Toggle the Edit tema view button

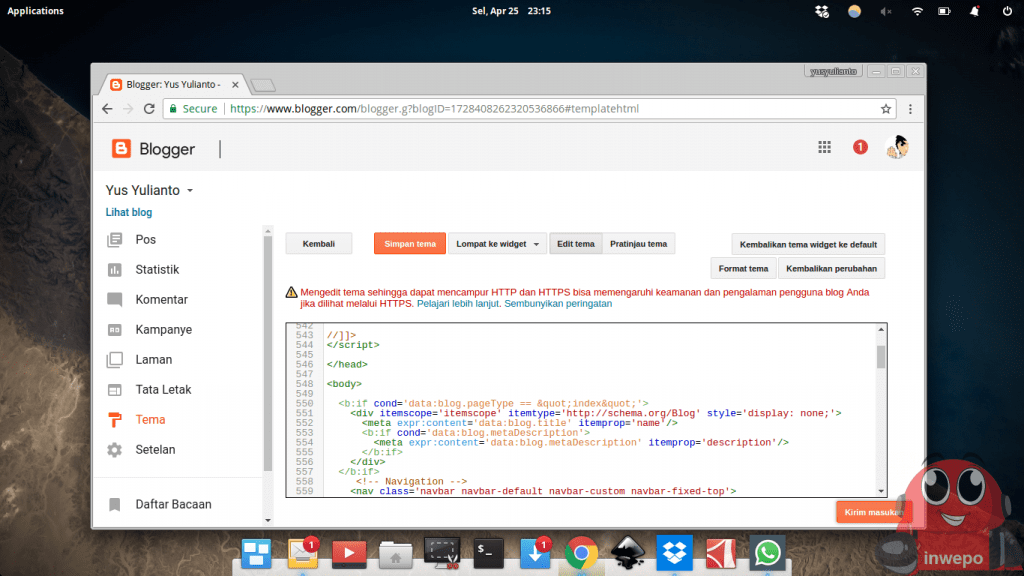click(576, 243)
